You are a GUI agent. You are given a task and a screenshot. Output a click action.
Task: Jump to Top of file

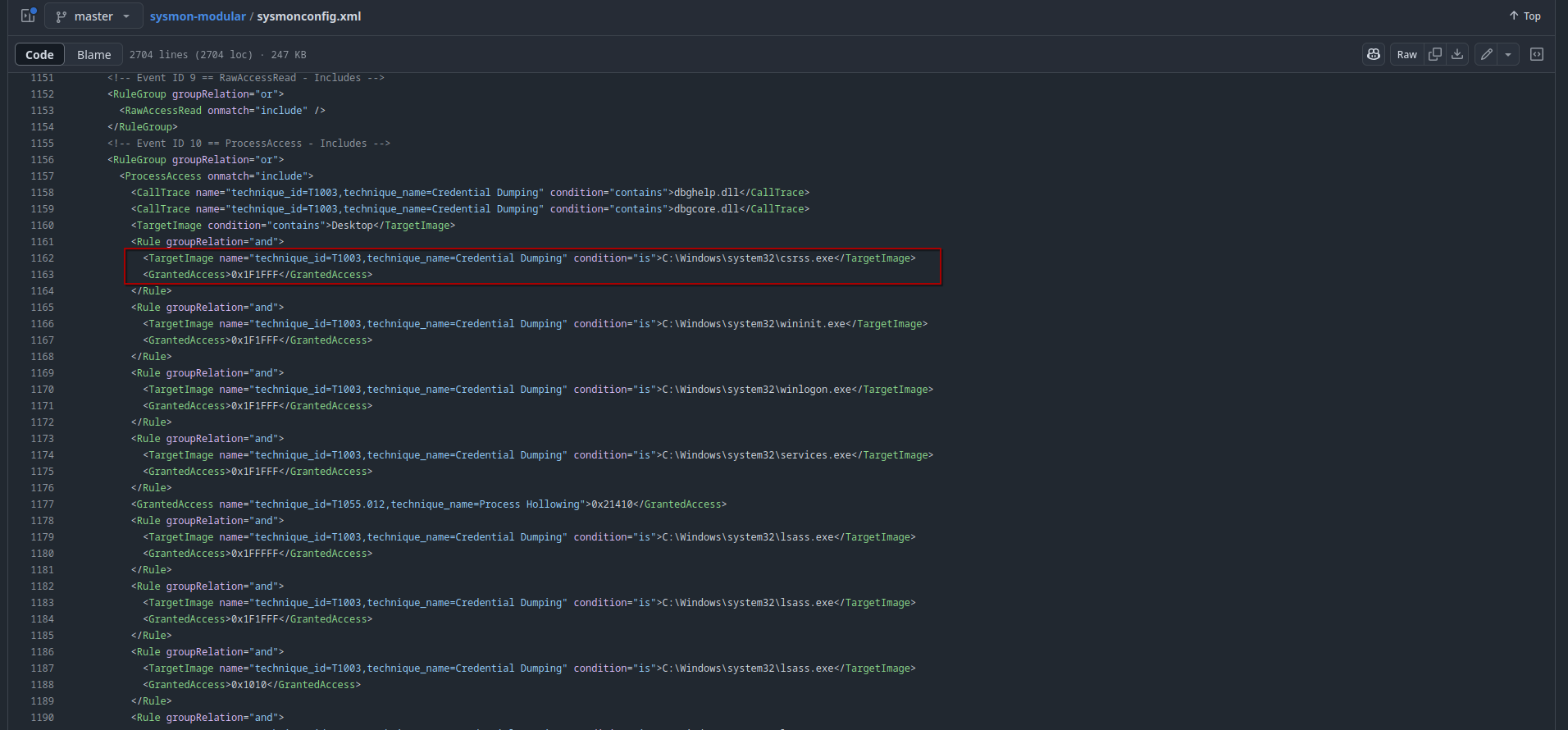pos(1525,16)
